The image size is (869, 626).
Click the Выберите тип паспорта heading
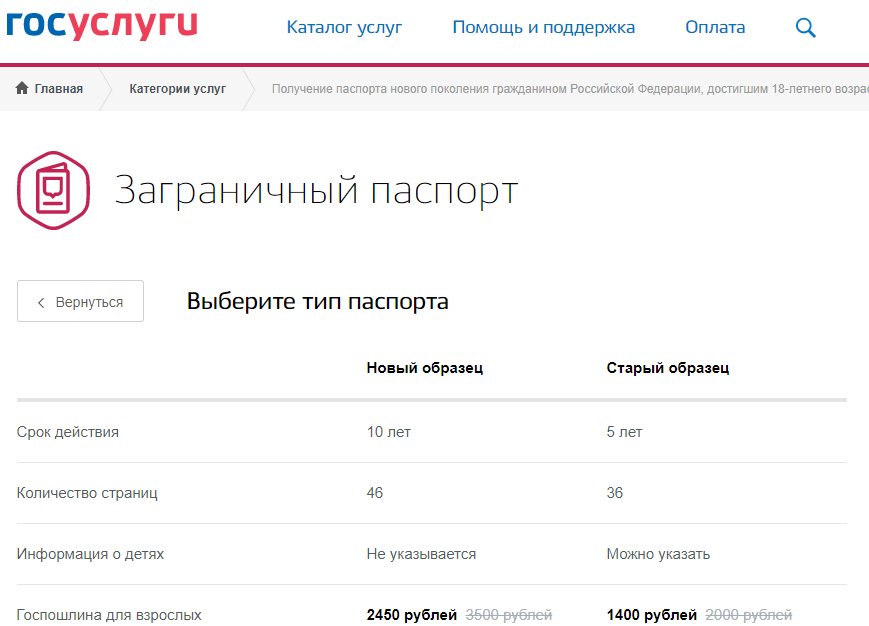click(318, 301)
